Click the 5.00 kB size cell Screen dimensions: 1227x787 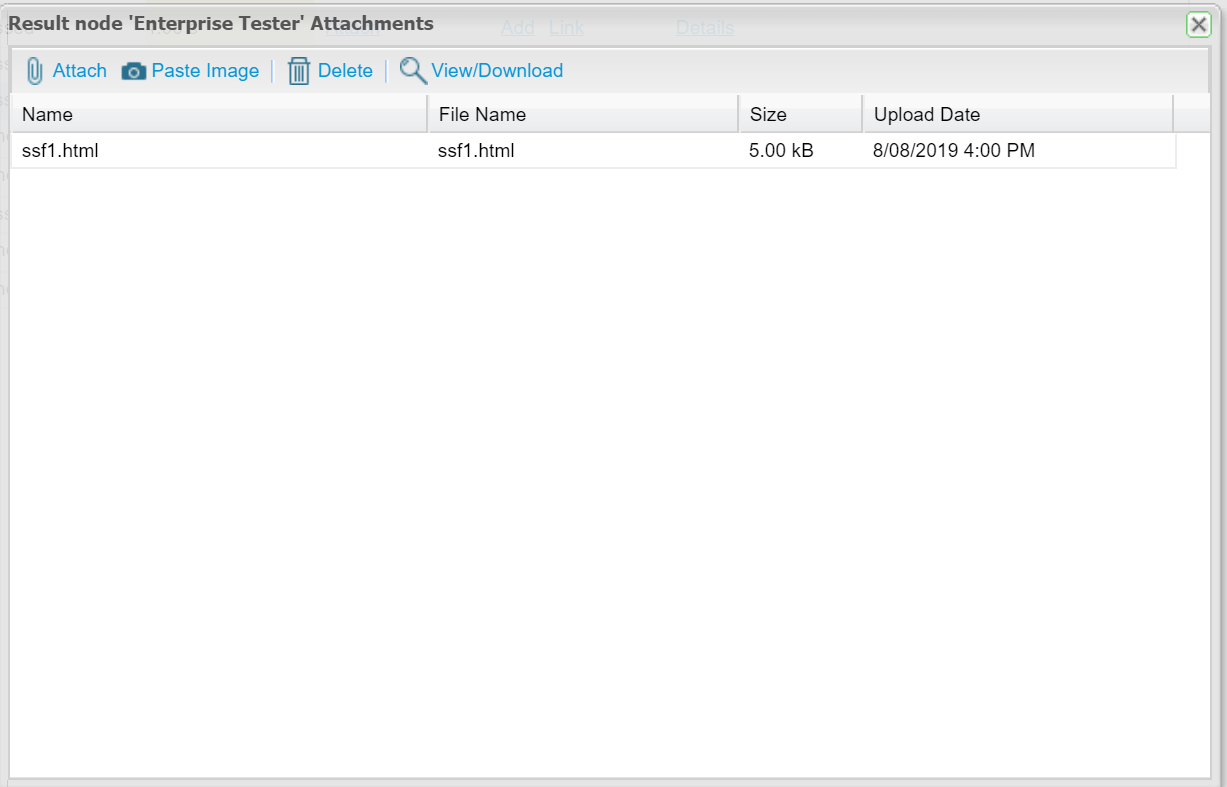click(x=781, y=151)
